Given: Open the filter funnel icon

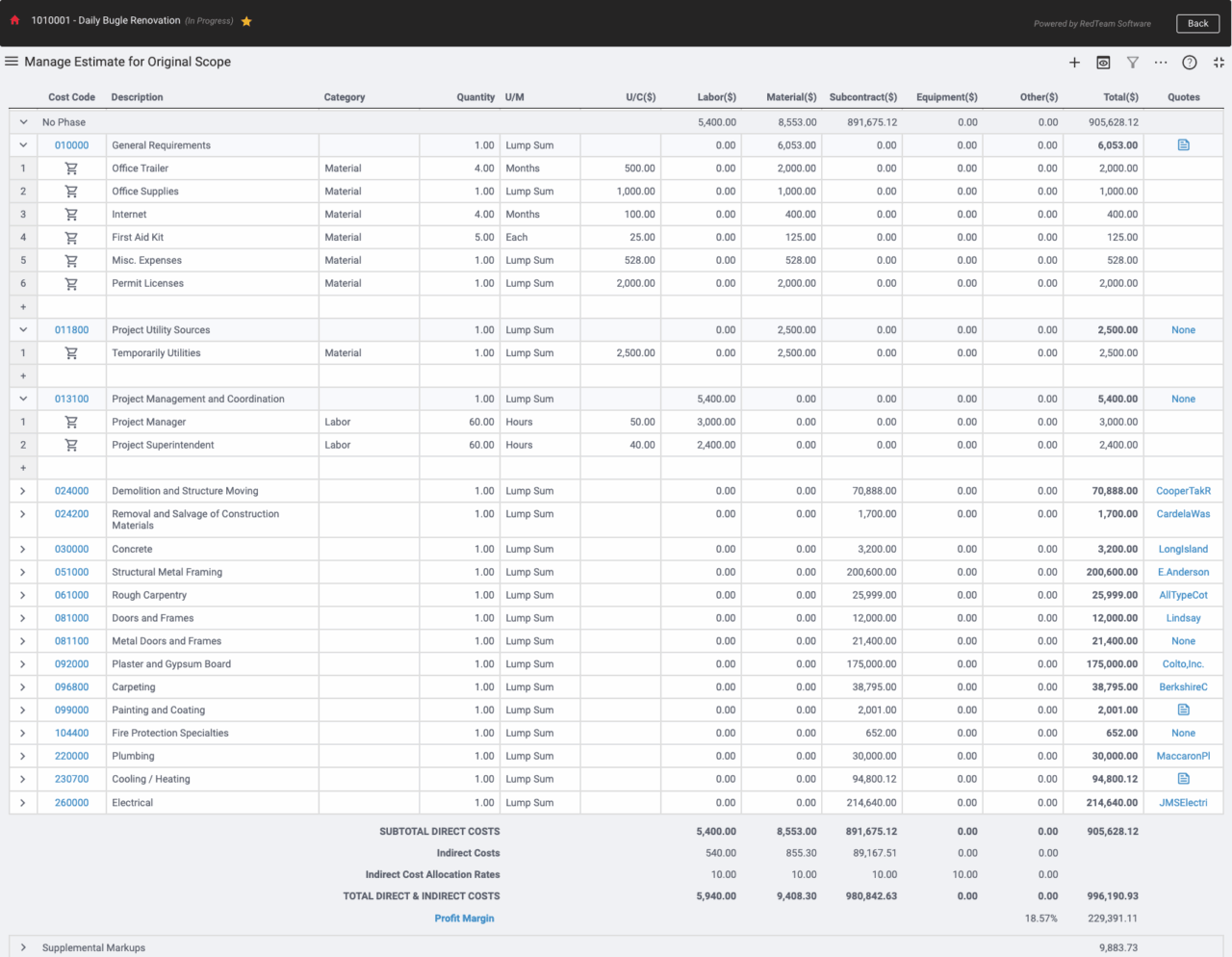Looking at the screenshot, I should coord(1133,63).
